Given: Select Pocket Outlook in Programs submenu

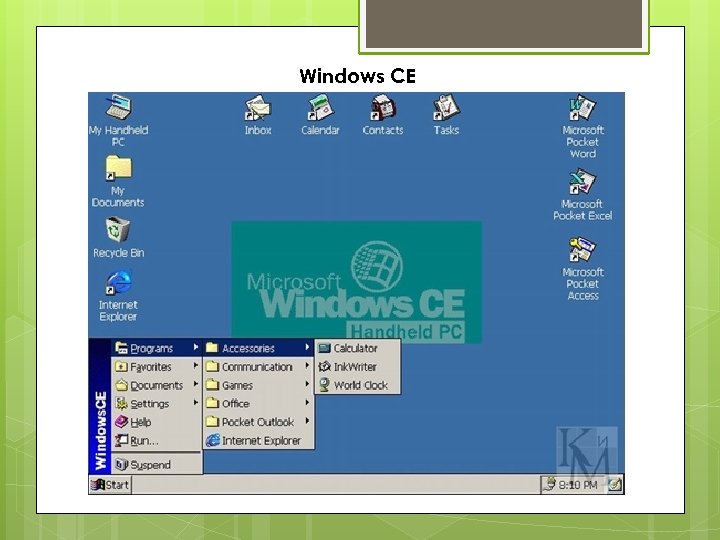Looking at the screenshot, I should click(x=259, y=422).
